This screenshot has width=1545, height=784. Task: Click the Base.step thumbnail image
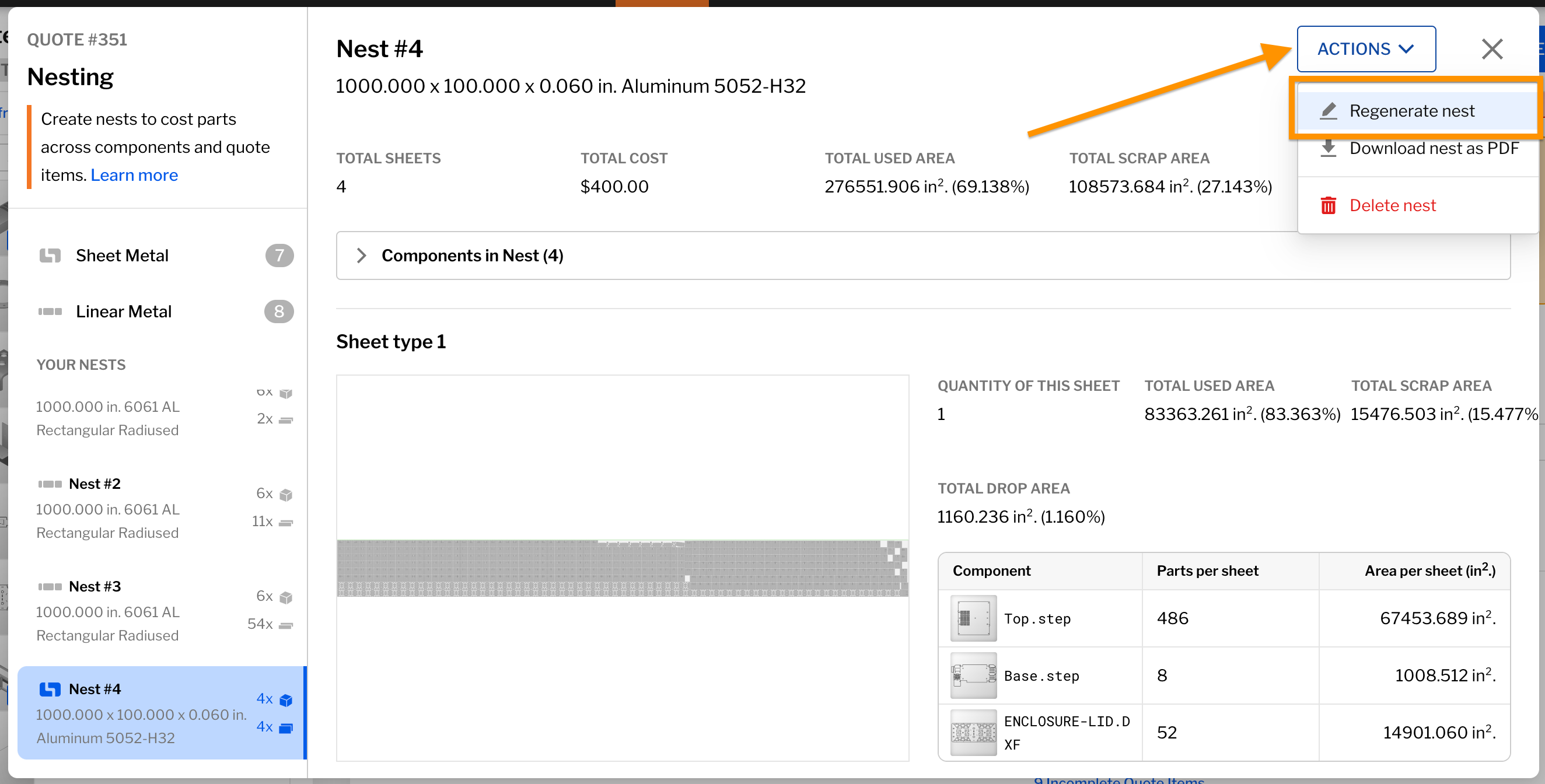[x=973, y=675]
